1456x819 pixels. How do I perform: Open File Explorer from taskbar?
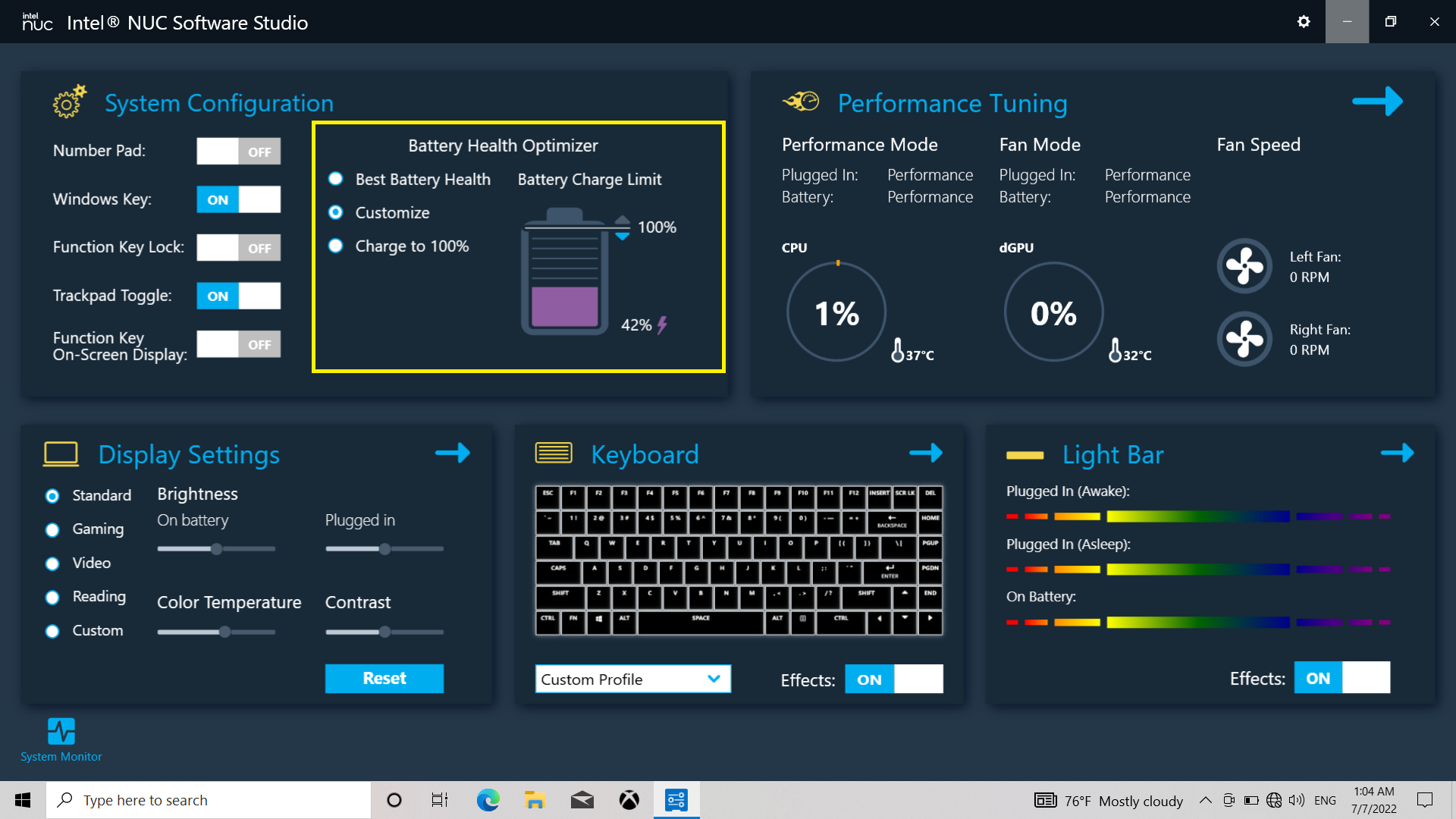coord(535,800)
